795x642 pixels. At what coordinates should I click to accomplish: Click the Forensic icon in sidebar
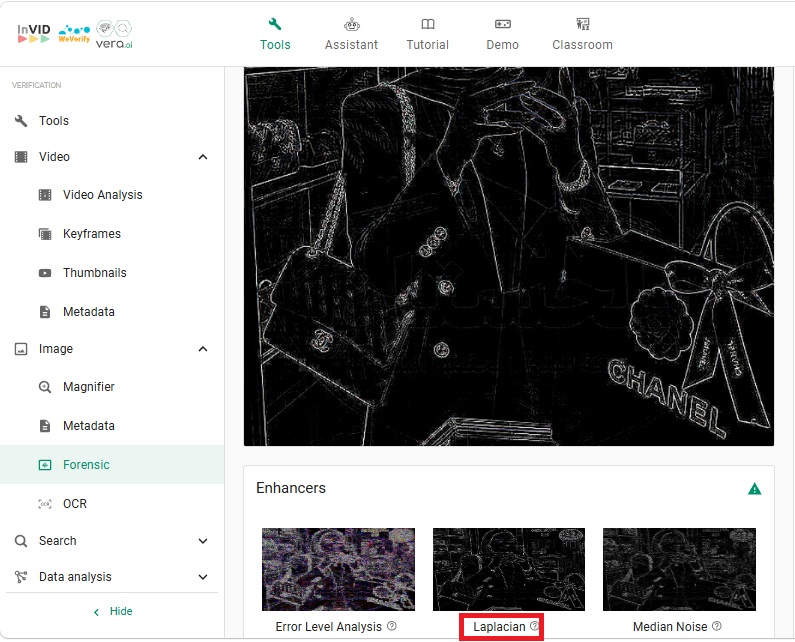[45, 465]
